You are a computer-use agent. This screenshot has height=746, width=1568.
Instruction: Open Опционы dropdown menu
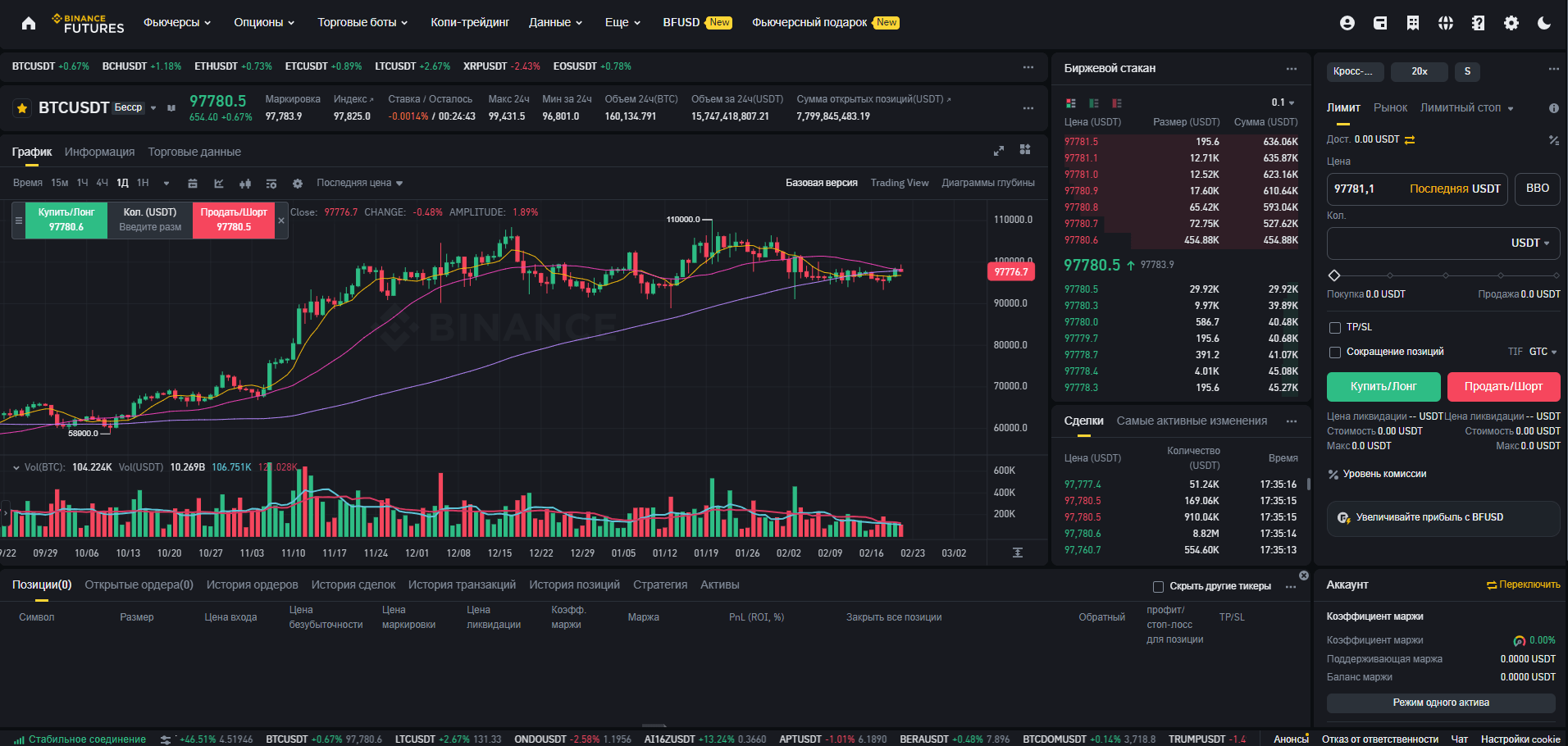coord(264,23)
